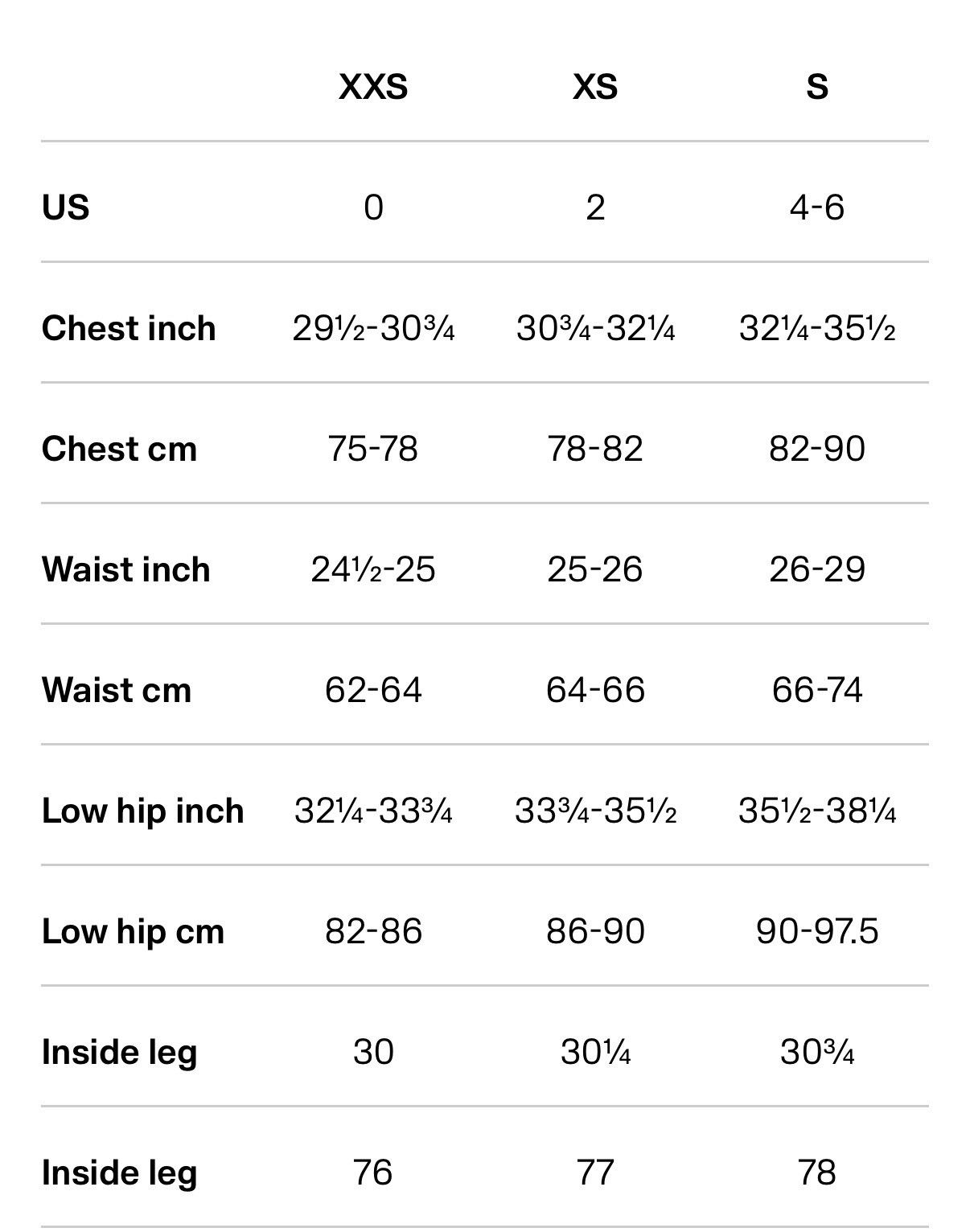The image size is (970, 1232).
Task: Select the XS size column header
Action: [x=595, y=86]
